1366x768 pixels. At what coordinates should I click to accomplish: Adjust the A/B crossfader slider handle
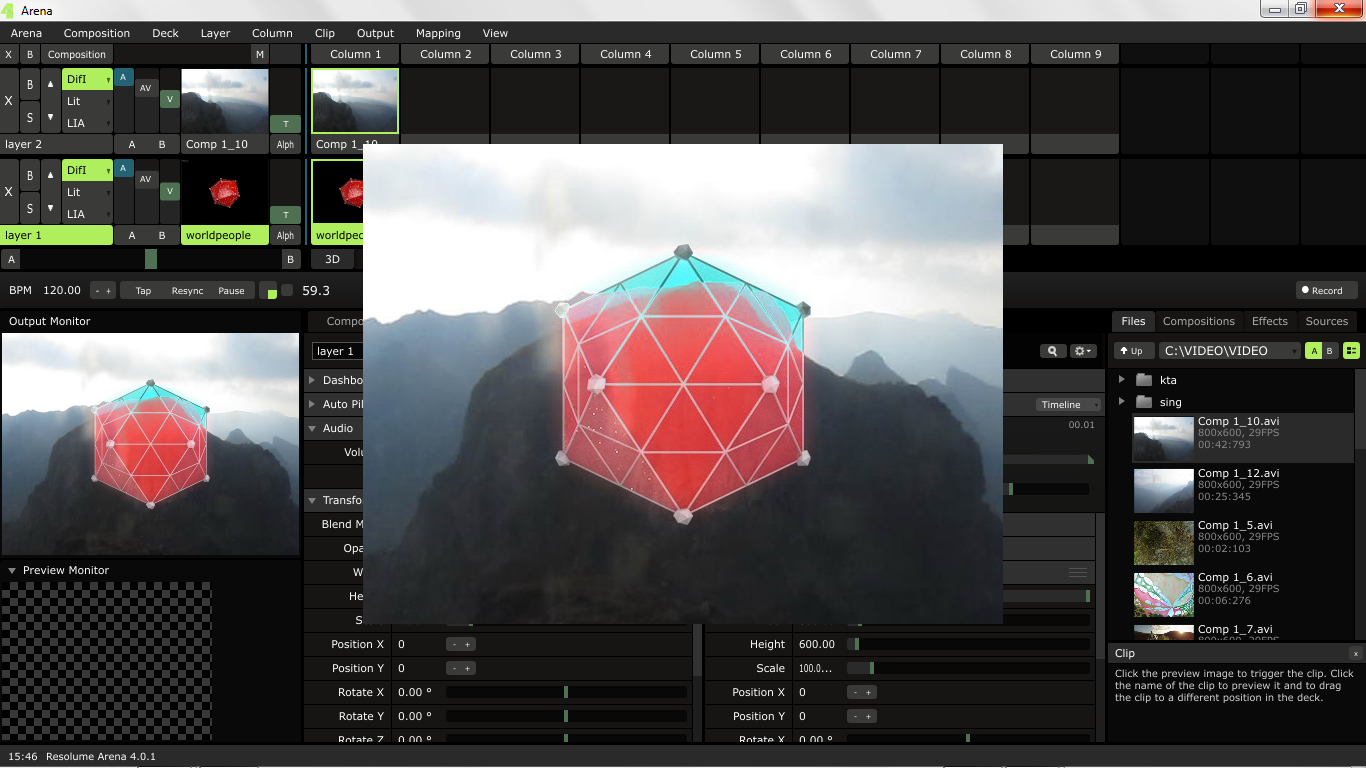point(151,259)
